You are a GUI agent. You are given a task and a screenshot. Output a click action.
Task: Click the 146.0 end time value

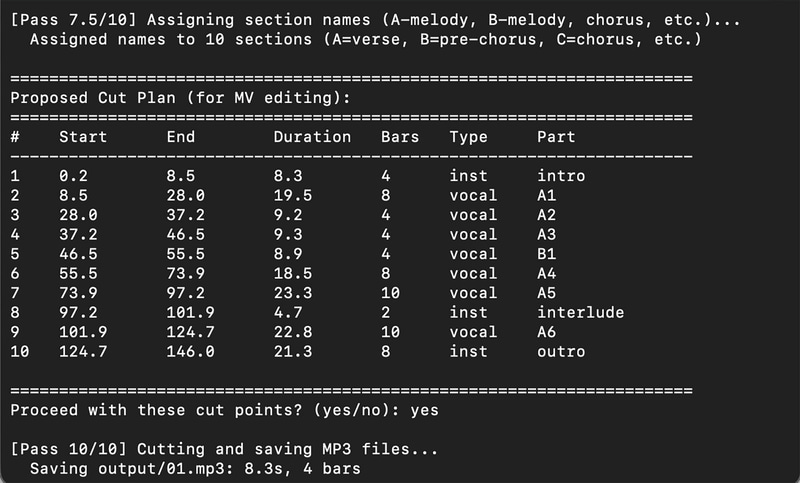[190, 352]
